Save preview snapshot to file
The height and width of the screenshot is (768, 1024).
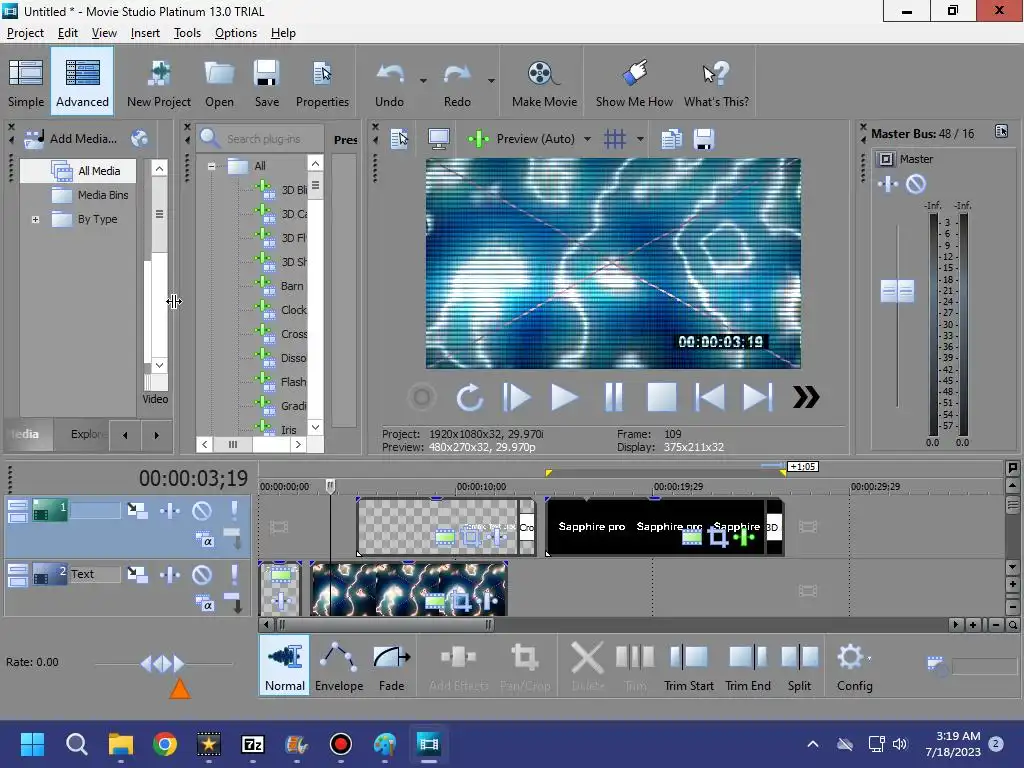point(703,138)
